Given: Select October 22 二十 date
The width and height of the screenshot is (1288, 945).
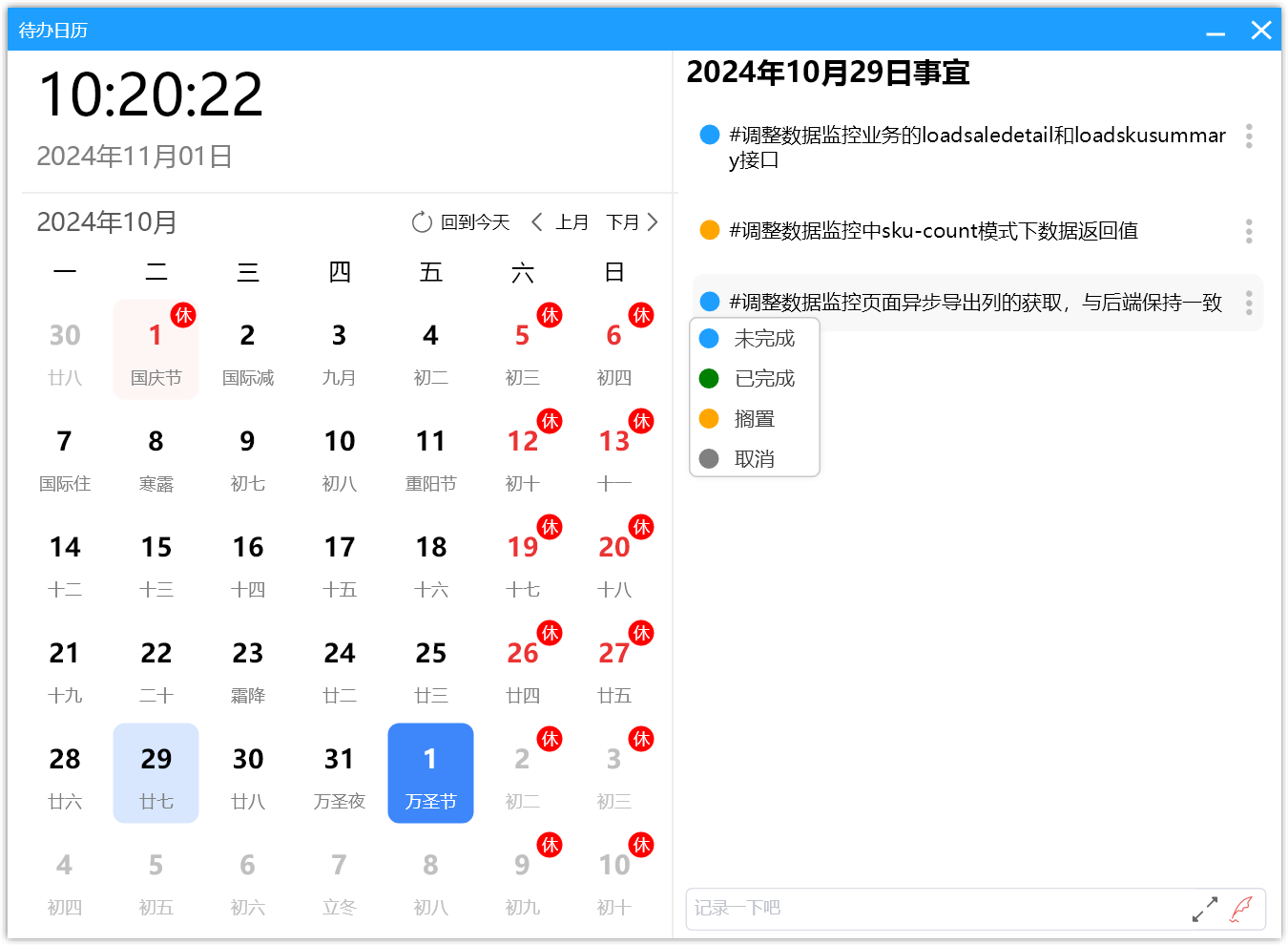Looking at the screenshot, I should pyautogui.click(x=156, y=667).
